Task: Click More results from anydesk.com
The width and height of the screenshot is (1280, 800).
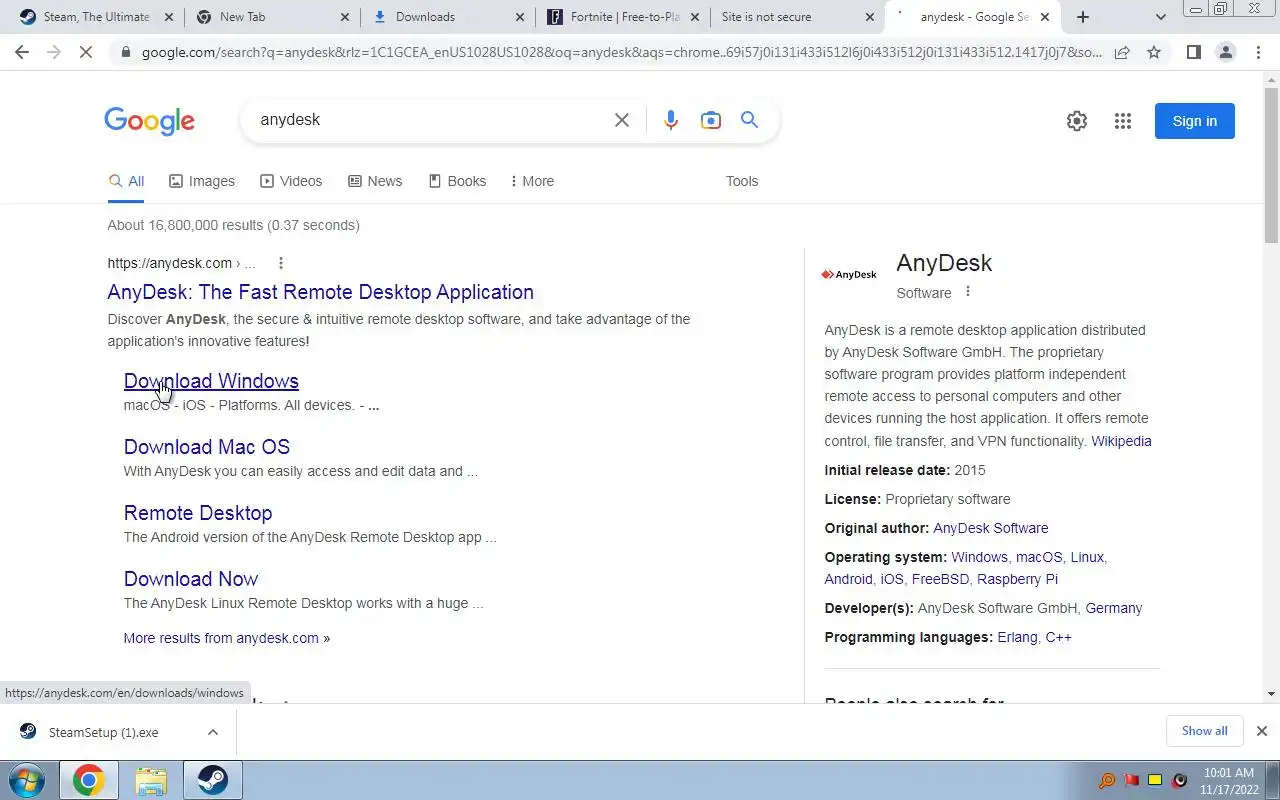Action: pyautogui.click(x=226, y=638)
